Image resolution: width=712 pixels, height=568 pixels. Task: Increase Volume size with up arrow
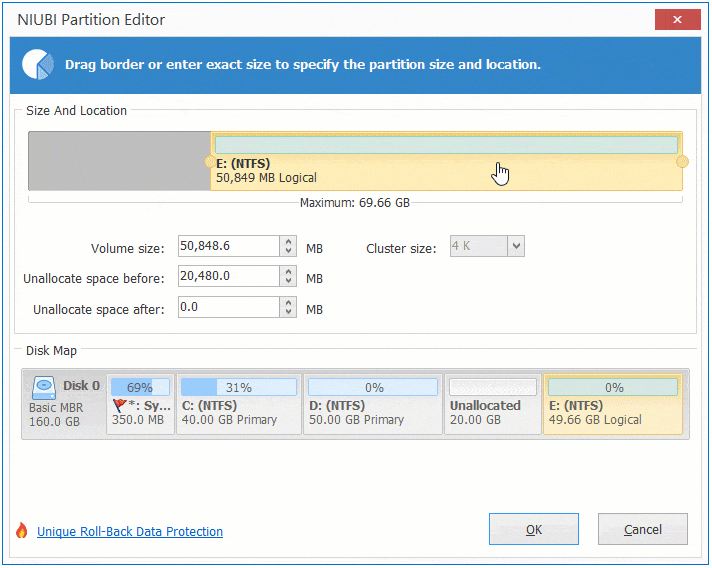289,241
